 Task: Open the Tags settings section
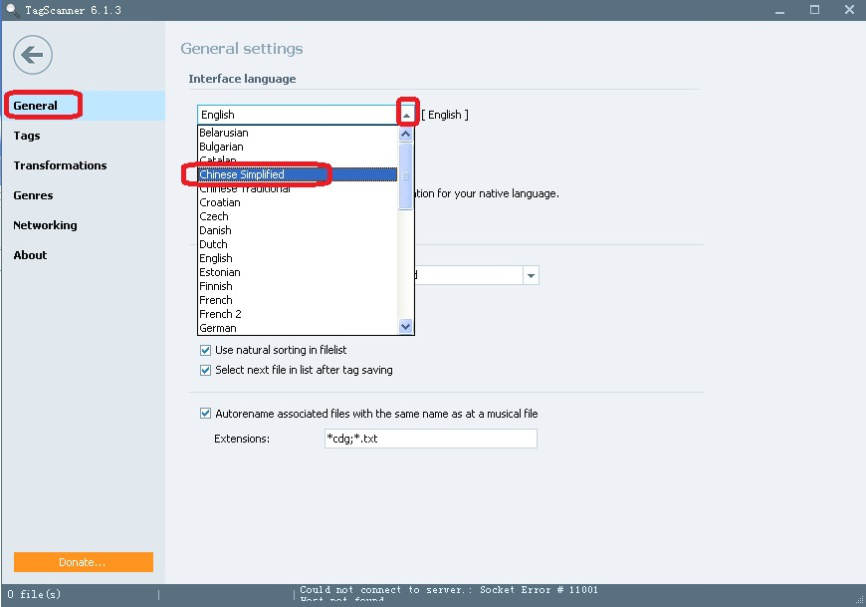point(27,136)
